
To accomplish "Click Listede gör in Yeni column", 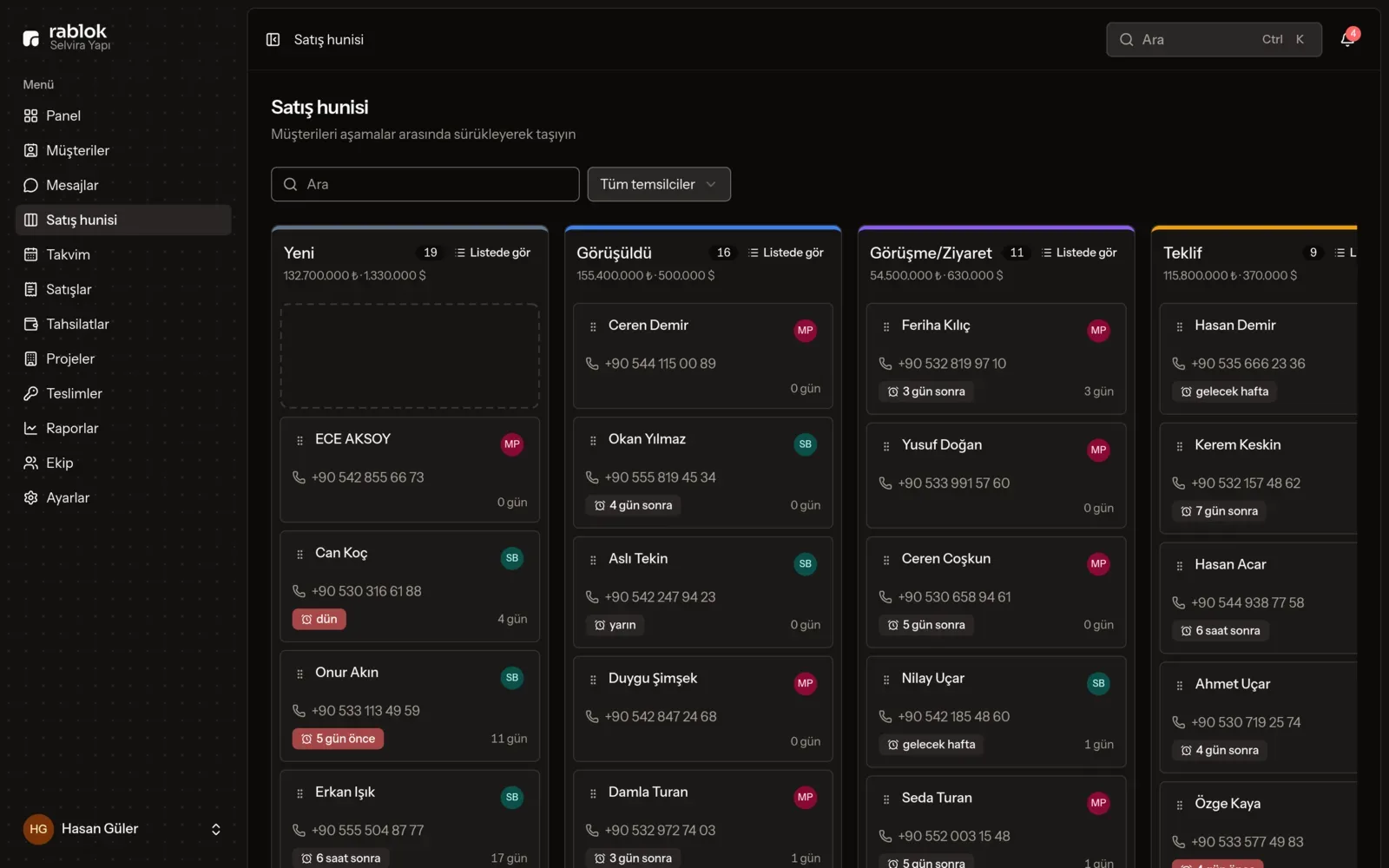I will pos(492,253).
